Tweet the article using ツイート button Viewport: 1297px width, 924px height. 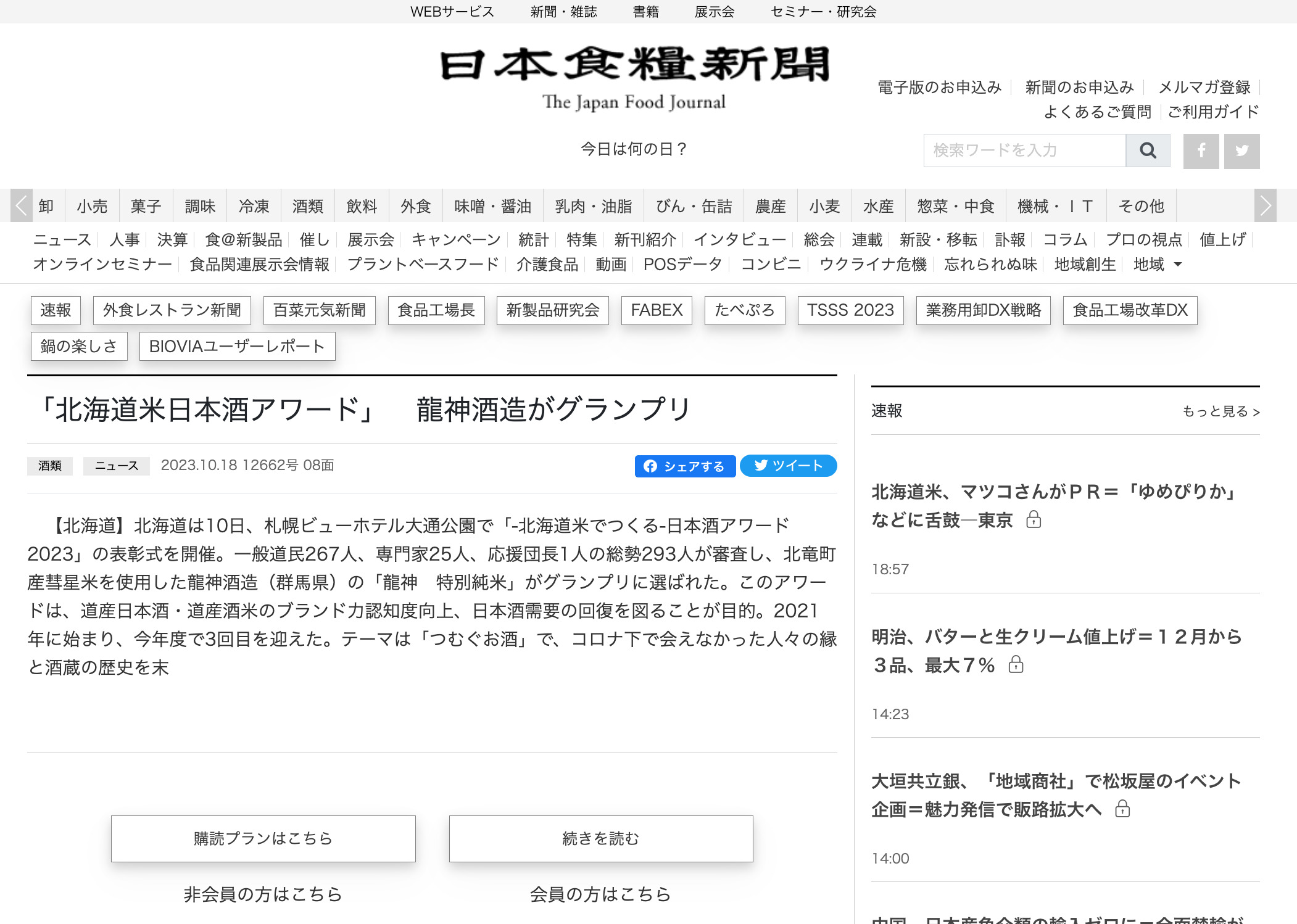pos(788,466)
